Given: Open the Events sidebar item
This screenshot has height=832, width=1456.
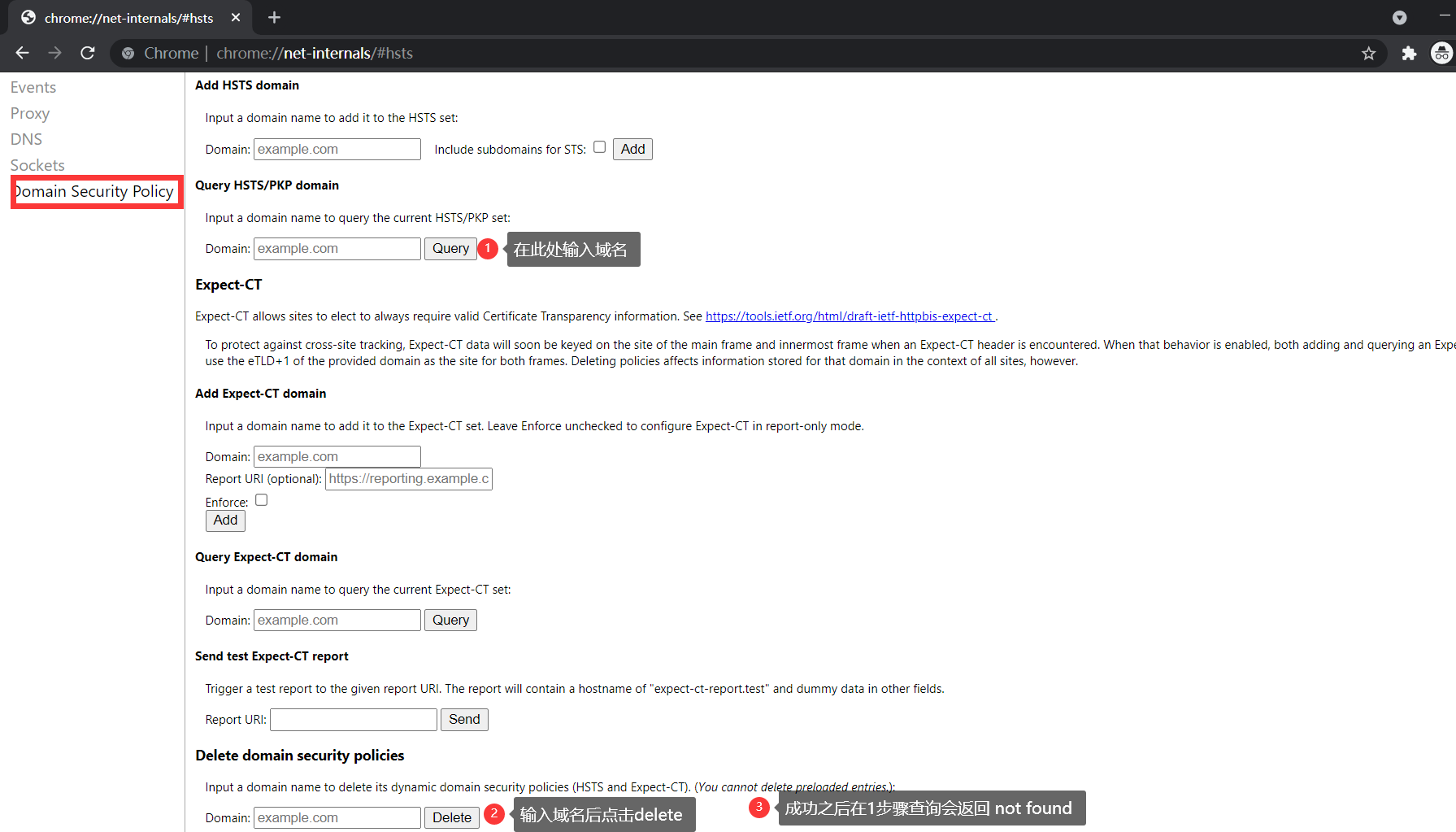Looking at the screenshot, I should (33, 87).
